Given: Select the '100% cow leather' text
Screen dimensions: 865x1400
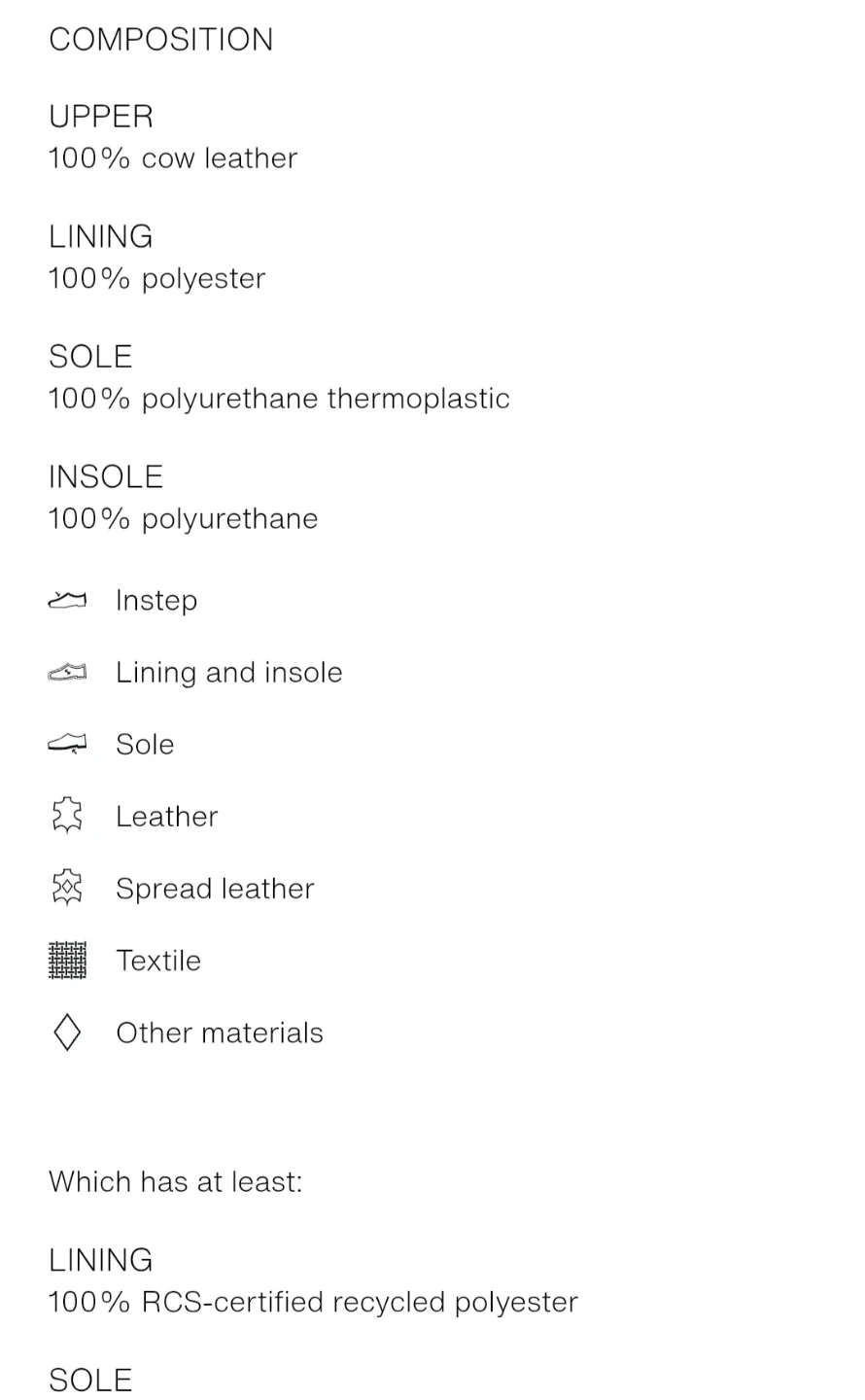Looking at the screenshot, I should tap(173, 158).
